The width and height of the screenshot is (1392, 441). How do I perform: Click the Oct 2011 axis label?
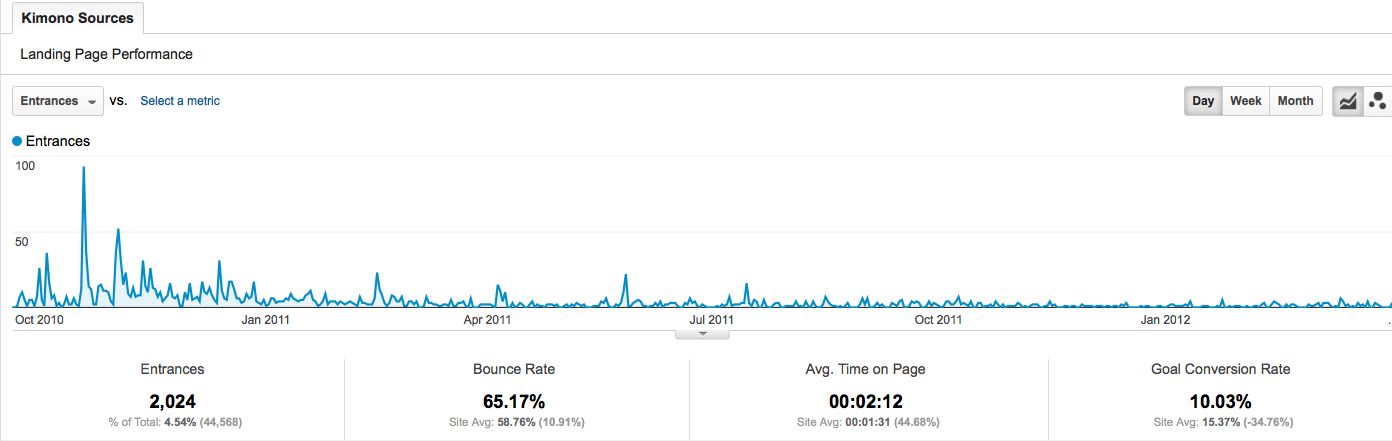click(938, 320)
